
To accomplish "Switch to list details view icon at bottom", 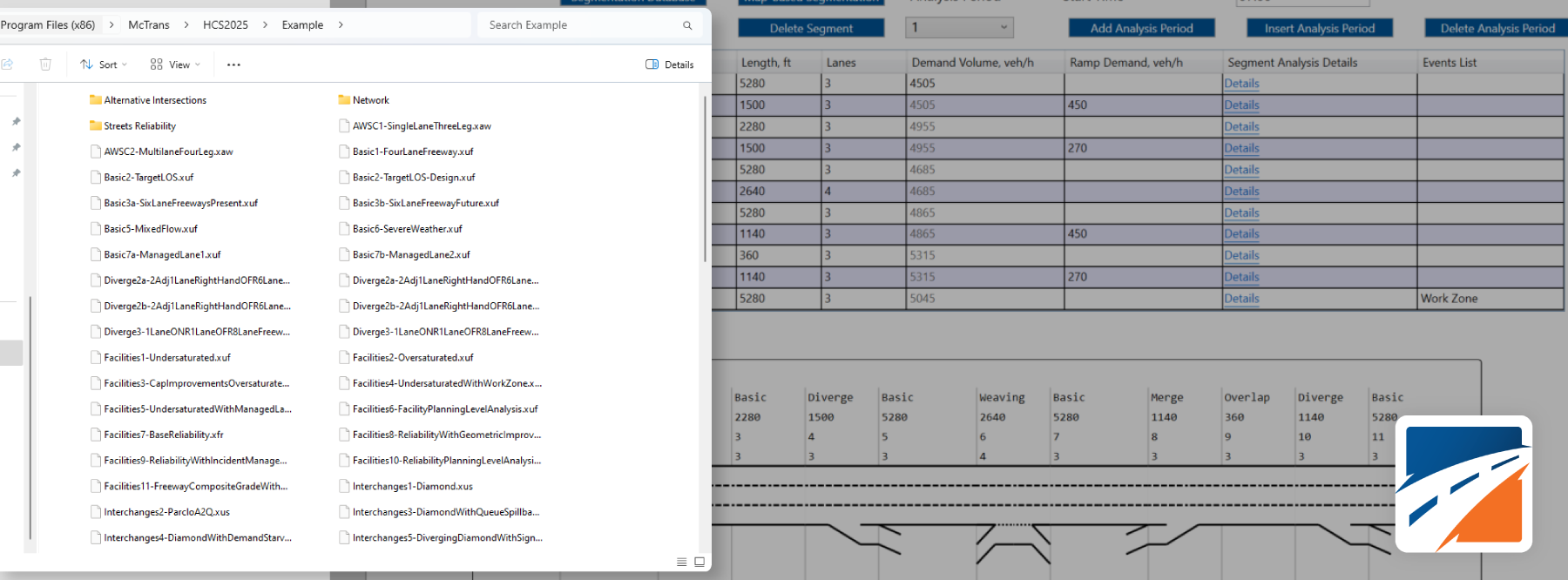I will tap(682, 562).
